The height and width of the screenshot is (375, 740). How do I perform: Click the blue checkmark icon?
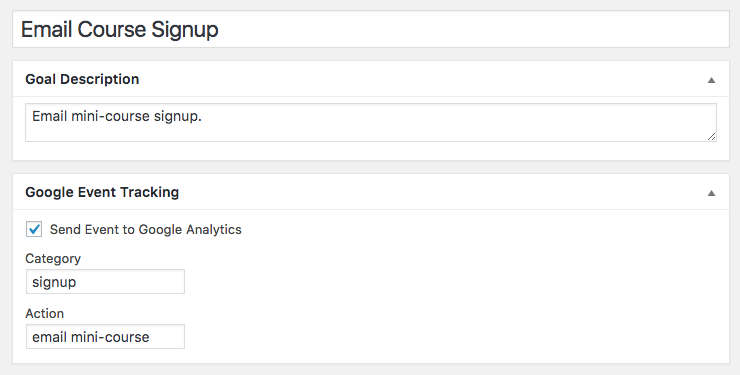(x=34, y=229)
